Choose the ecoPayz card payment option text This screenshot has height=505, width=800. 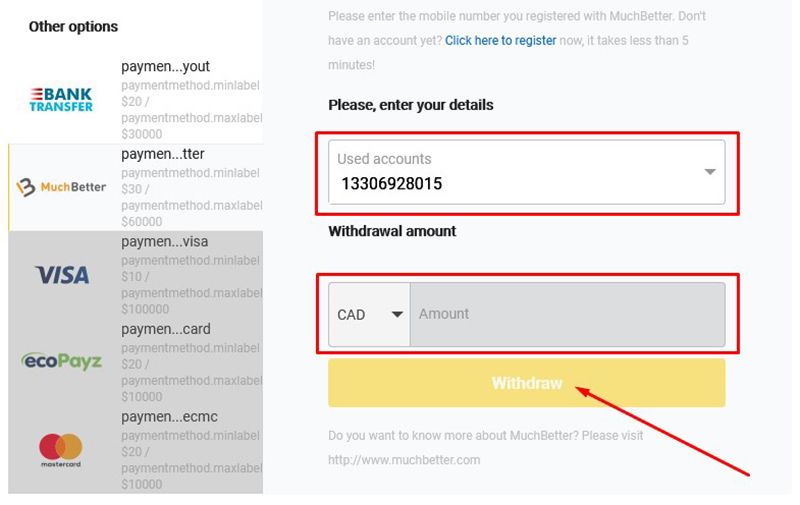click(166, 329)
